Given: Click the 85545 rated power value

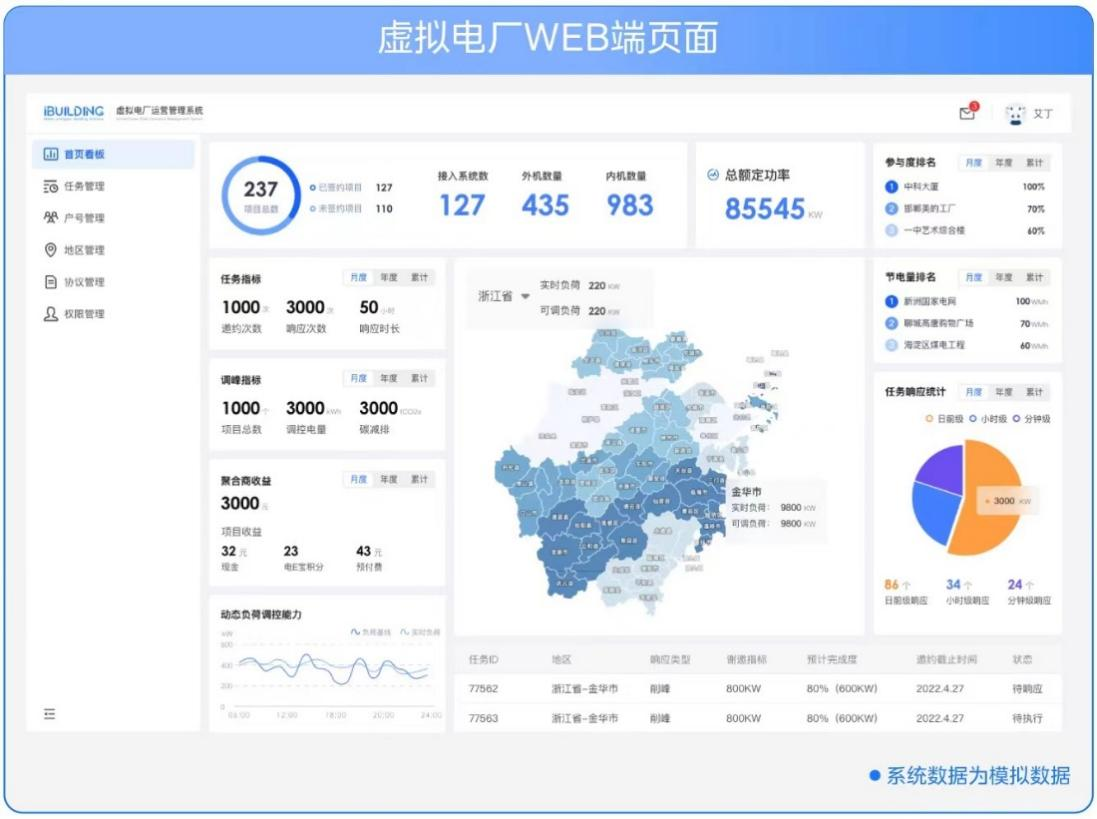Looking at the screenshot, I should point(765,208).
